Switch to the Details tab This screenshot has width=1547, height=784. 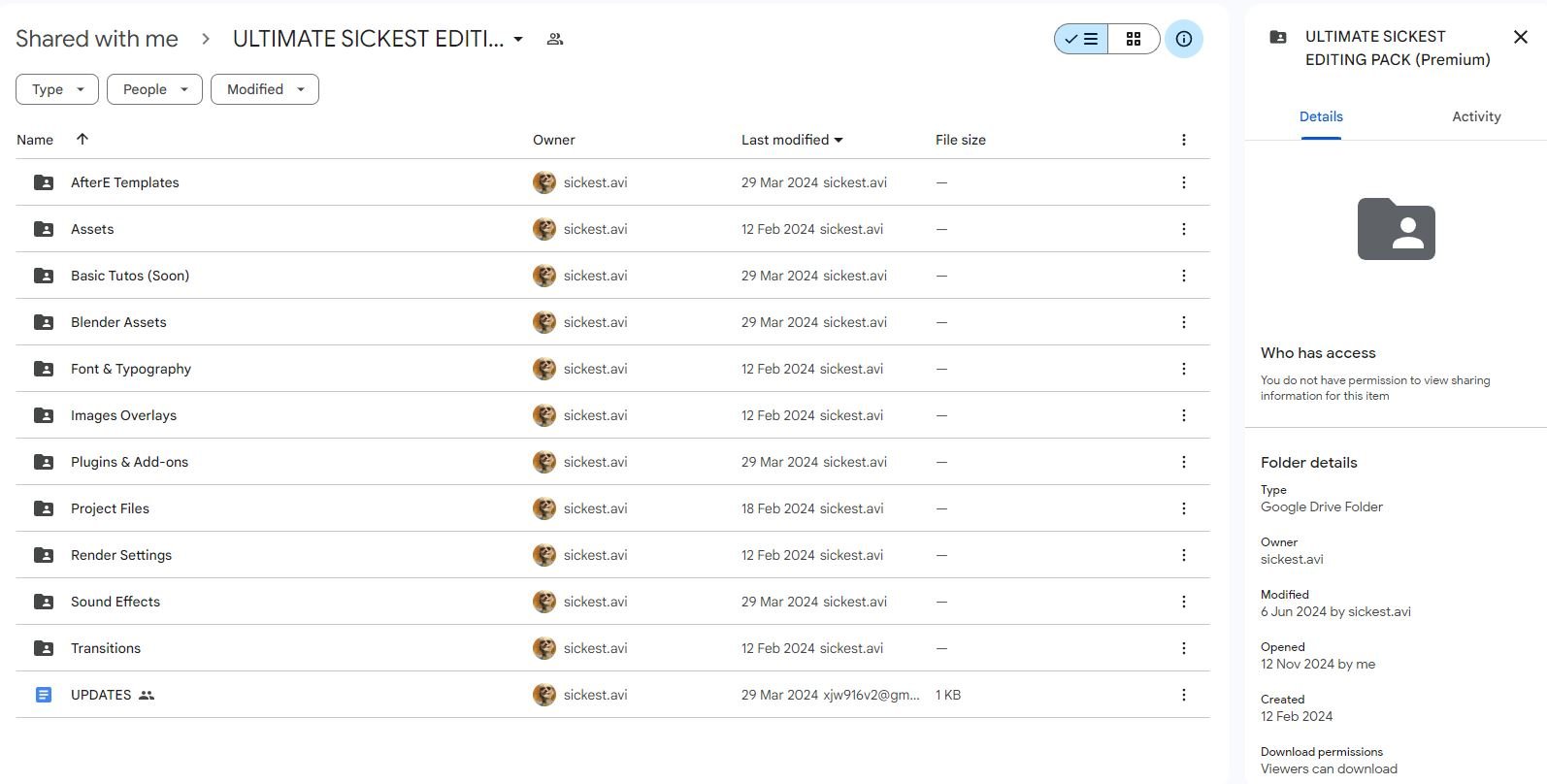pos(1321,116)
